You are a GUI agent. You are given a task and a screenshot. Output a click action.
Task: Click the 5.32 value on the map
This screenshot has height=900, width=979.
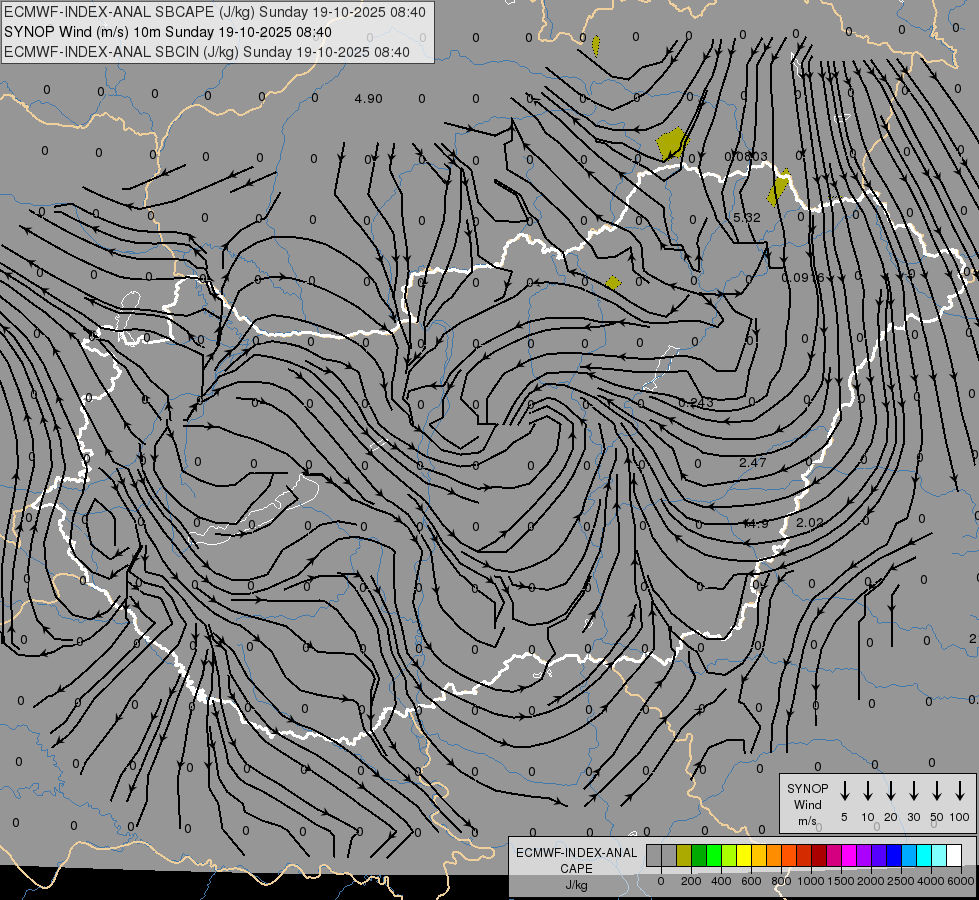747,218
